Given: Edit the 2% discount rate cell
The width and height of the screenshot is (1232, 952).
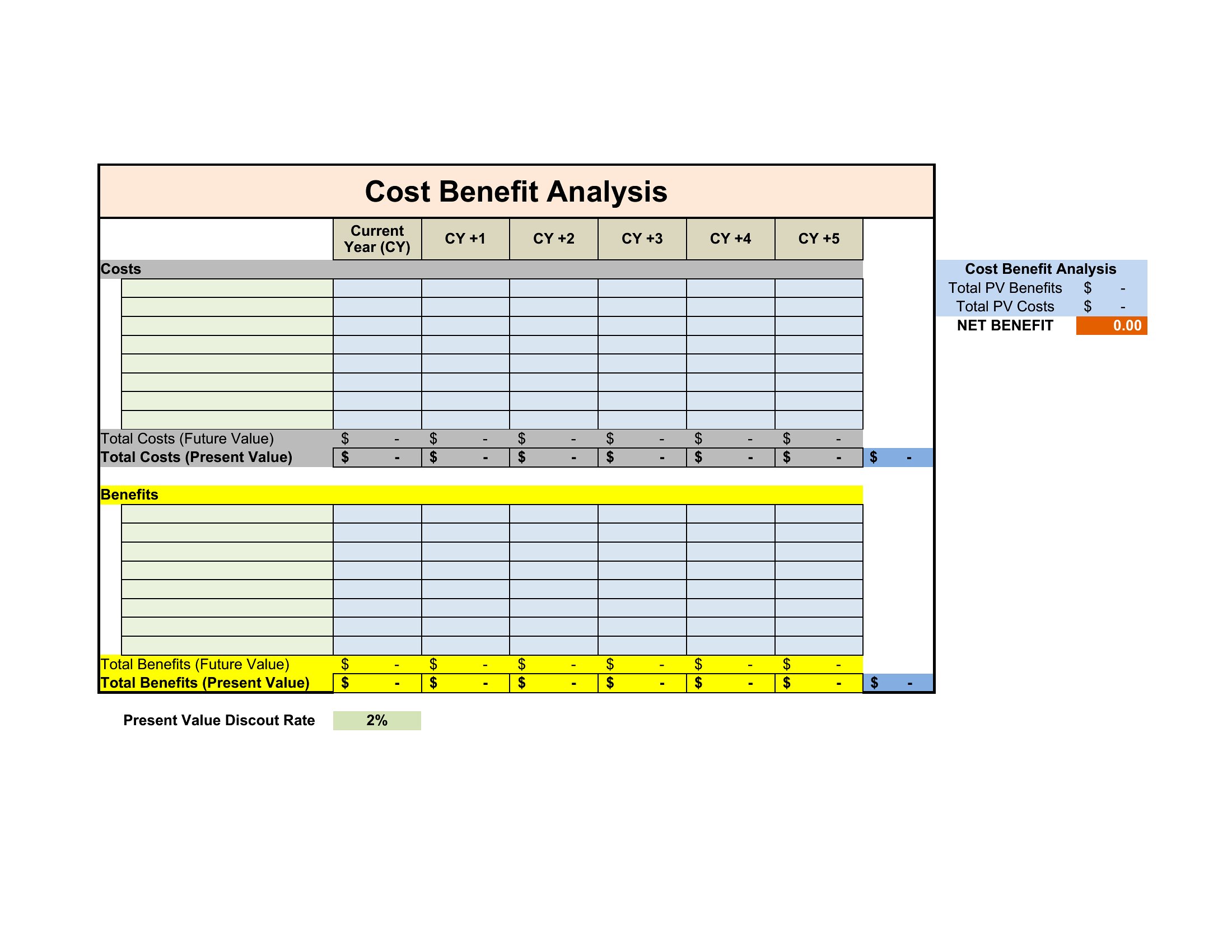Looking at the screenshot, I should [x=377, y=720].
